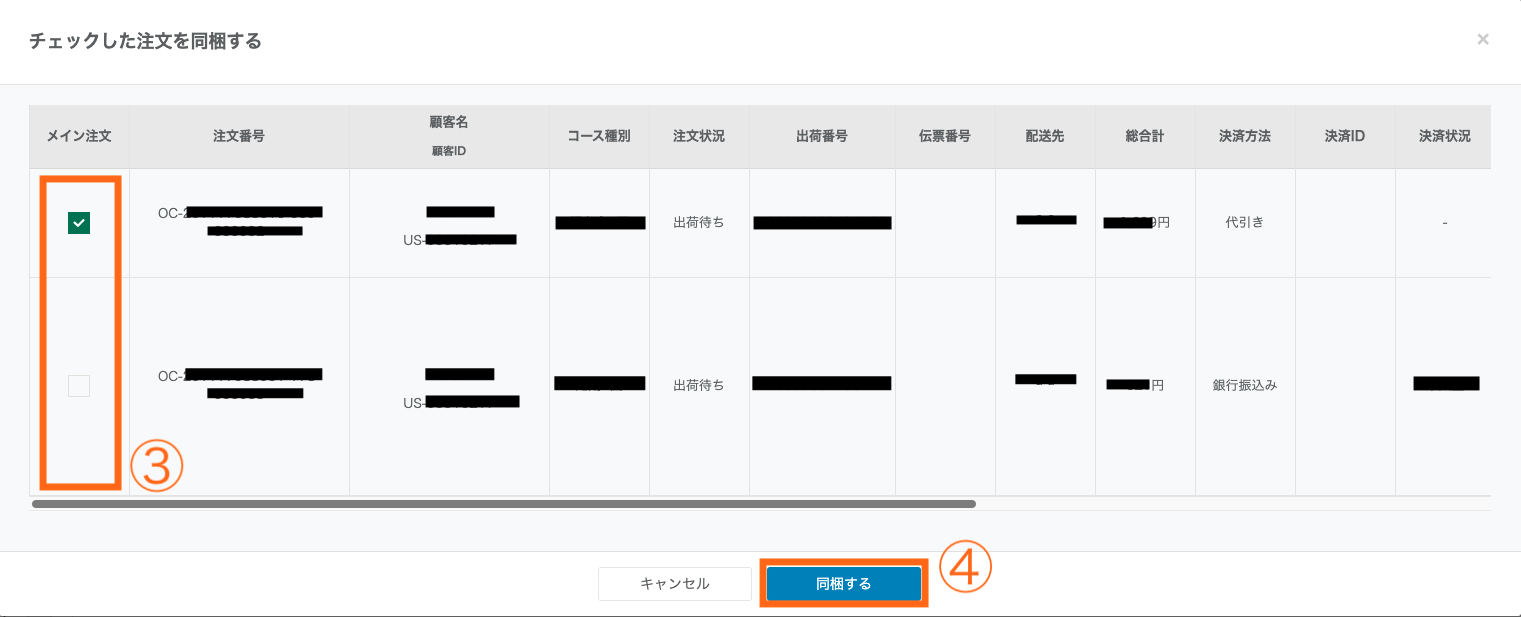Image resolution: width=1521 pixels, height=617 pixels.
Task: Click the 代引き payment method cell
Action: tap(1245, 223)
